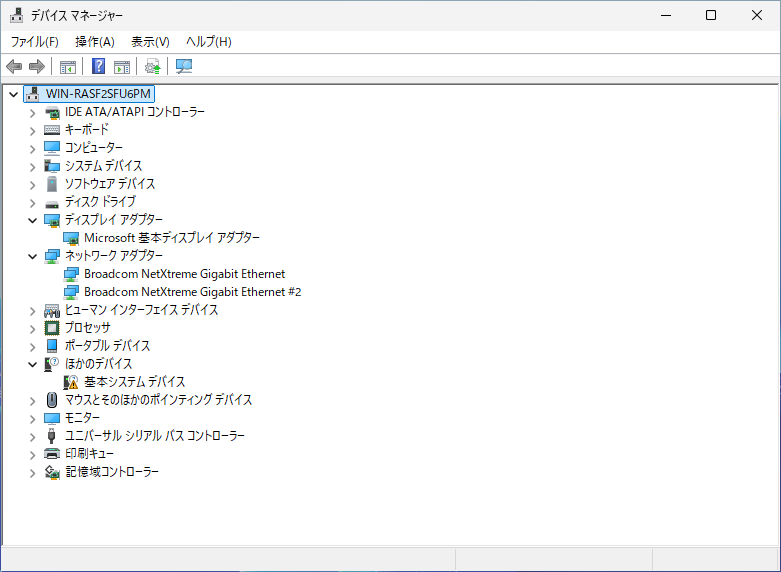This screenshot has height=572, width=781.
Task: Click the blue Help toolbar icon
Action: [x=99, y=67]
